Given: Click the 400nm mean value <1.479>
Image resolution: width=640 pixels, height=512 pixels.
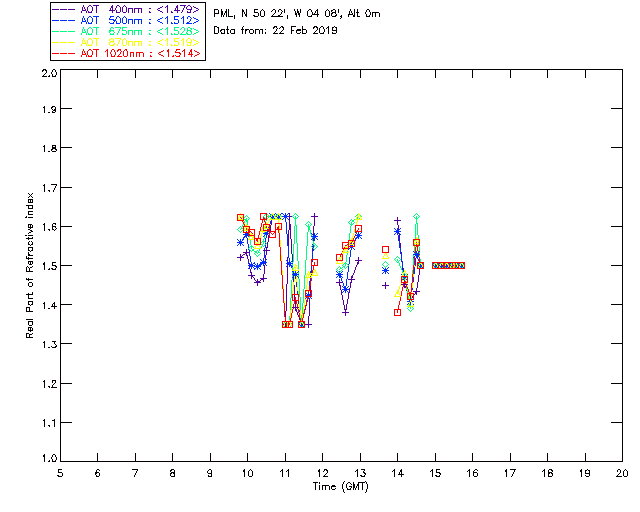Looking at the screenshot, I should coord(178,9).
